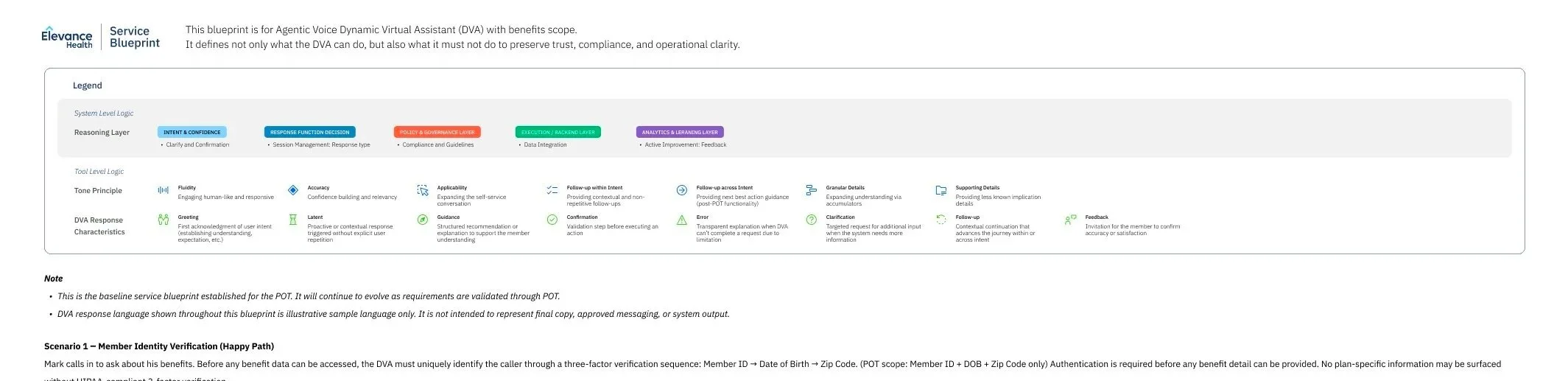Click the Feedback icon in legend
This screenshot has width=1568, height=381.
tap(1071, 220)
